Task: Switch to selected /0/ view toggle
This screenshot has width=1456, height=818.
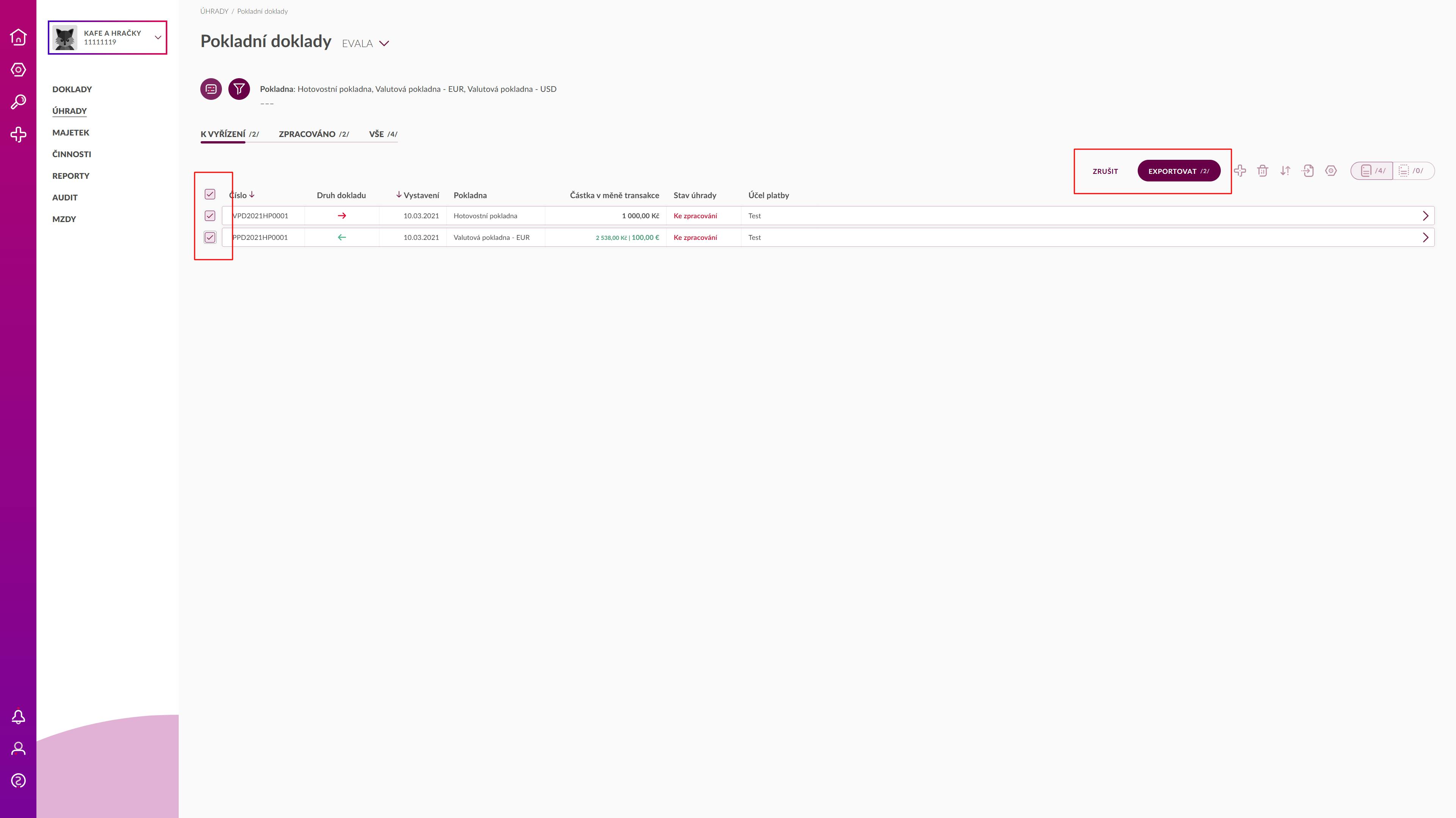Action: tap(1413, 171)
